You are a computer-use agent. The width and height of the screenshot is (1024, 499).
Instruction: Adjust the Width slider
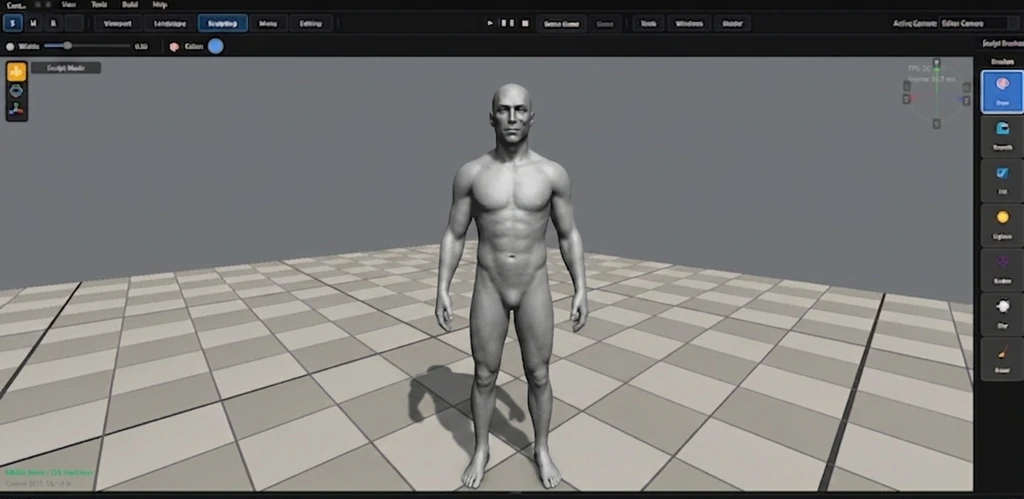(87, 46)
